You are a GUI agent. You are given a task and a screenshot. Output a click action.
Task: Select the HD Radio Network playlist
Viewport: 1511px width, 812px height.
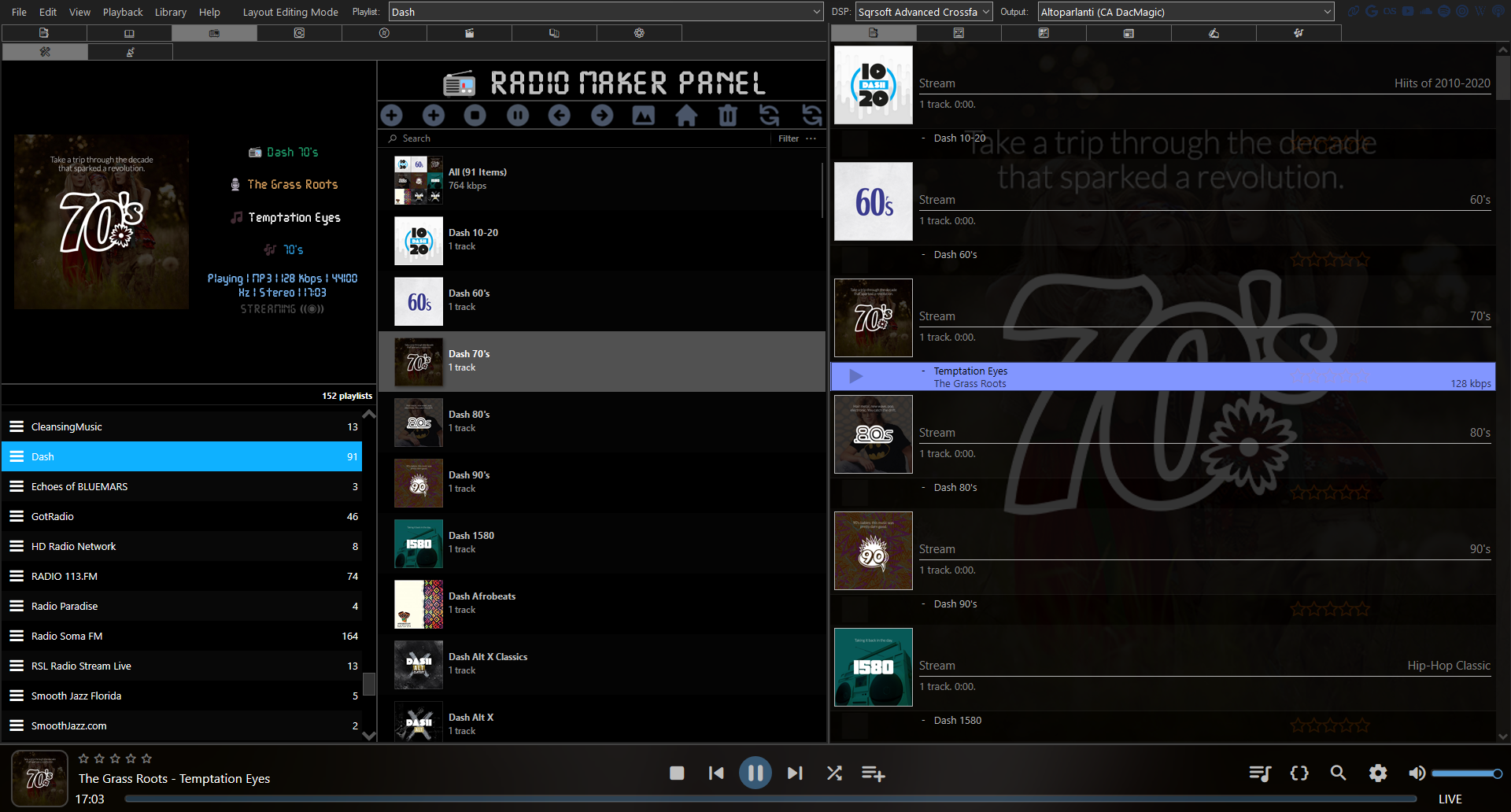click(182, 546)
